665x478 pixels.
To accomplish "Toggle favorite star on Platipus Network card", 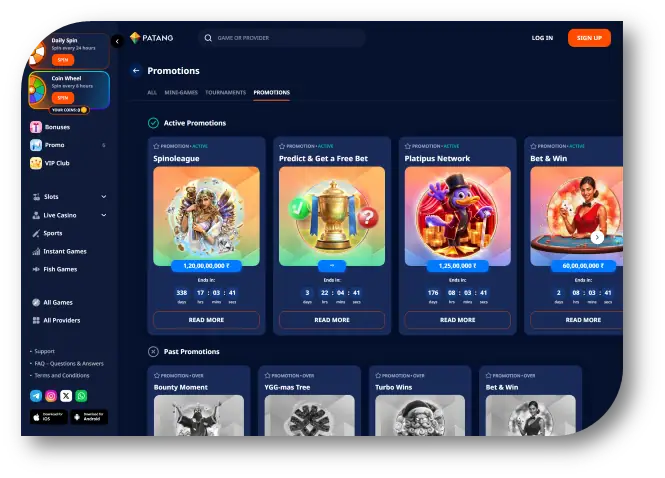I will [408, 146].
